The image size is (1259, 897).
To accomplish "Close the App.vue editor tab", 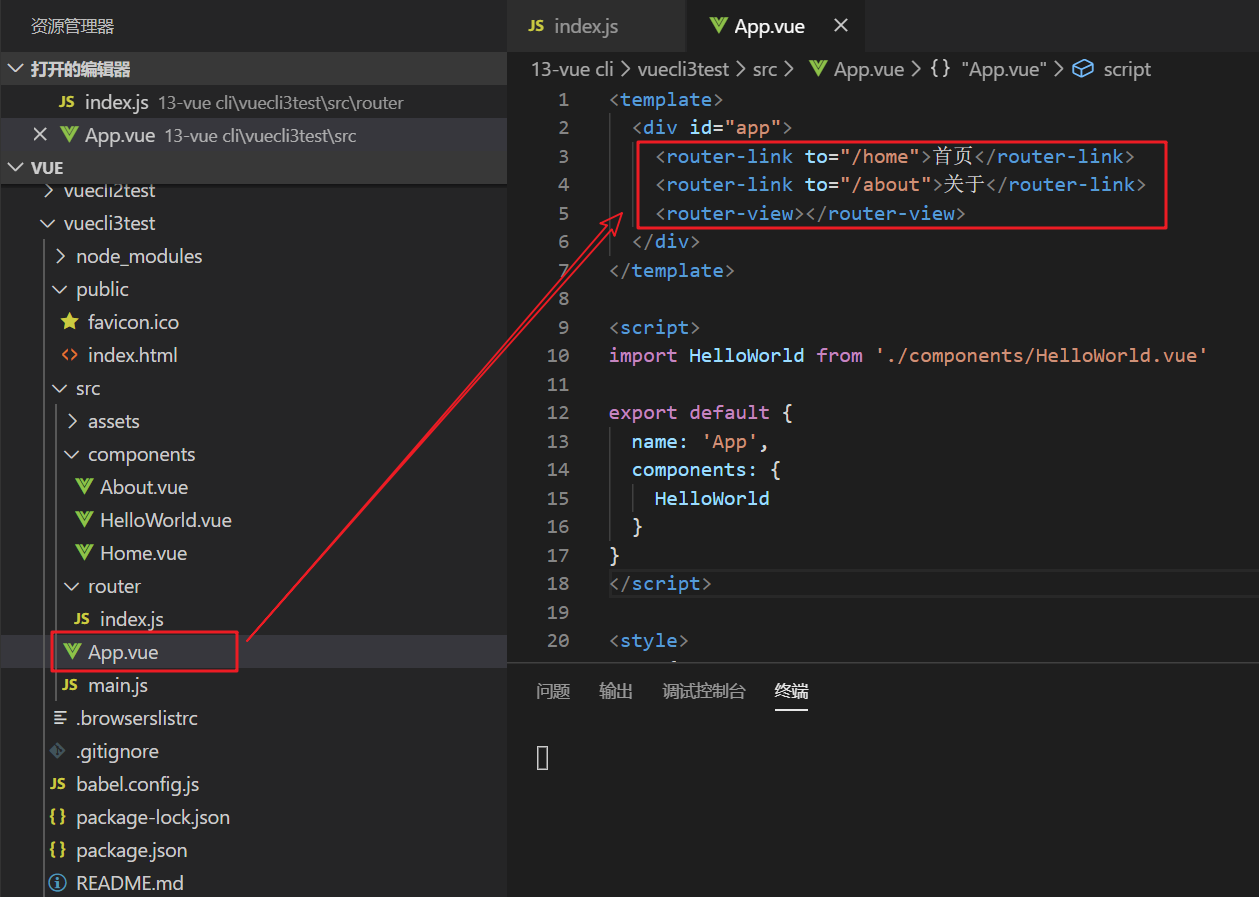I will click(841, 26).
